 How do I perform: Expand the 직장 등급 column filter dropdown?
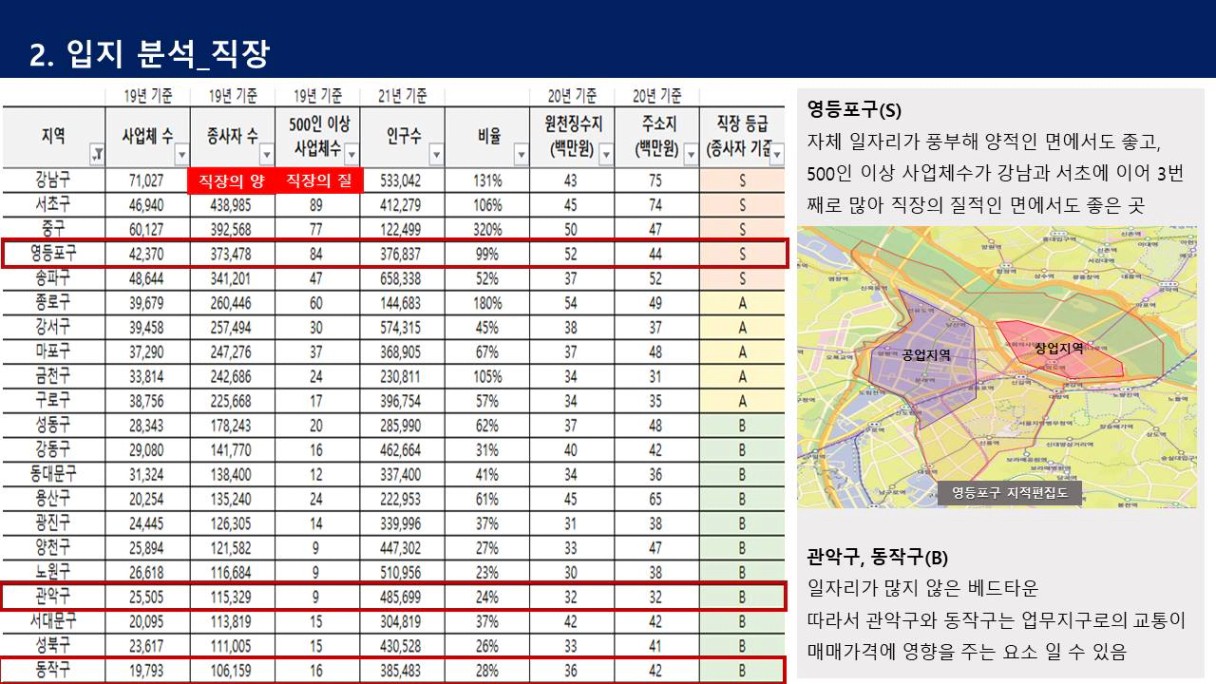click(777, 155)
